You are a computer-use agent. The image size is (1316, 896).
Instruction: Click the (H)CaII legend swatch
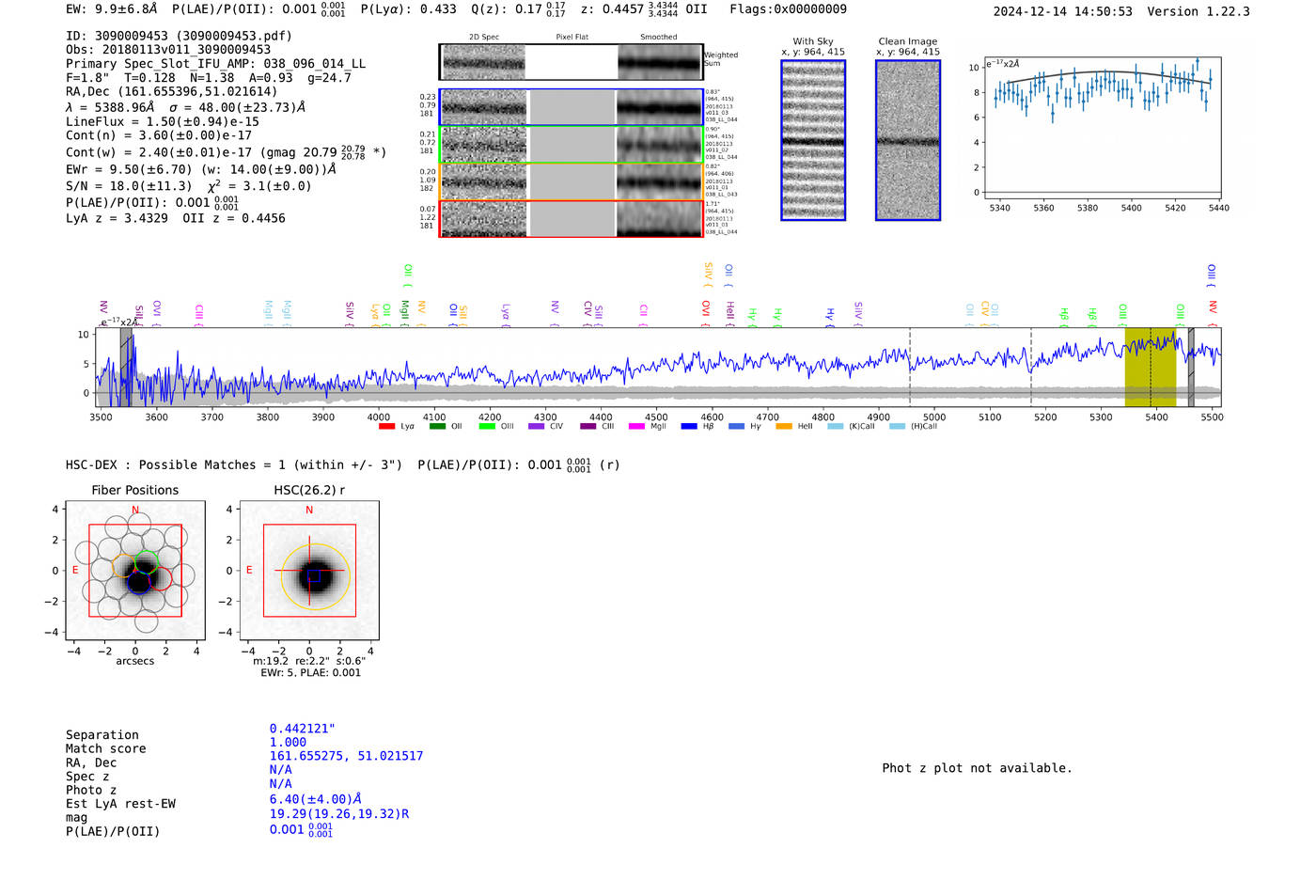pyautogui.click(x=897, y=426)
